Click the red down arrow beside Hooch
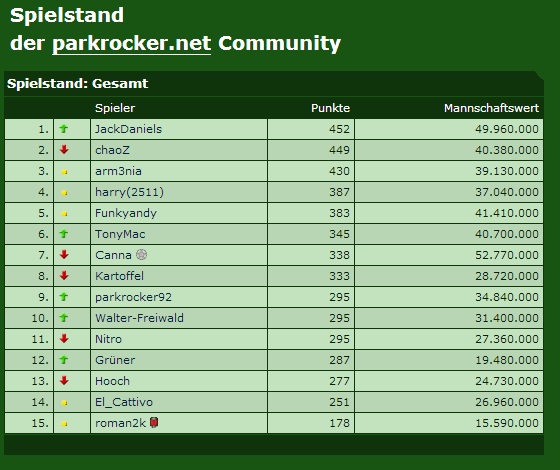 [64, 380]
